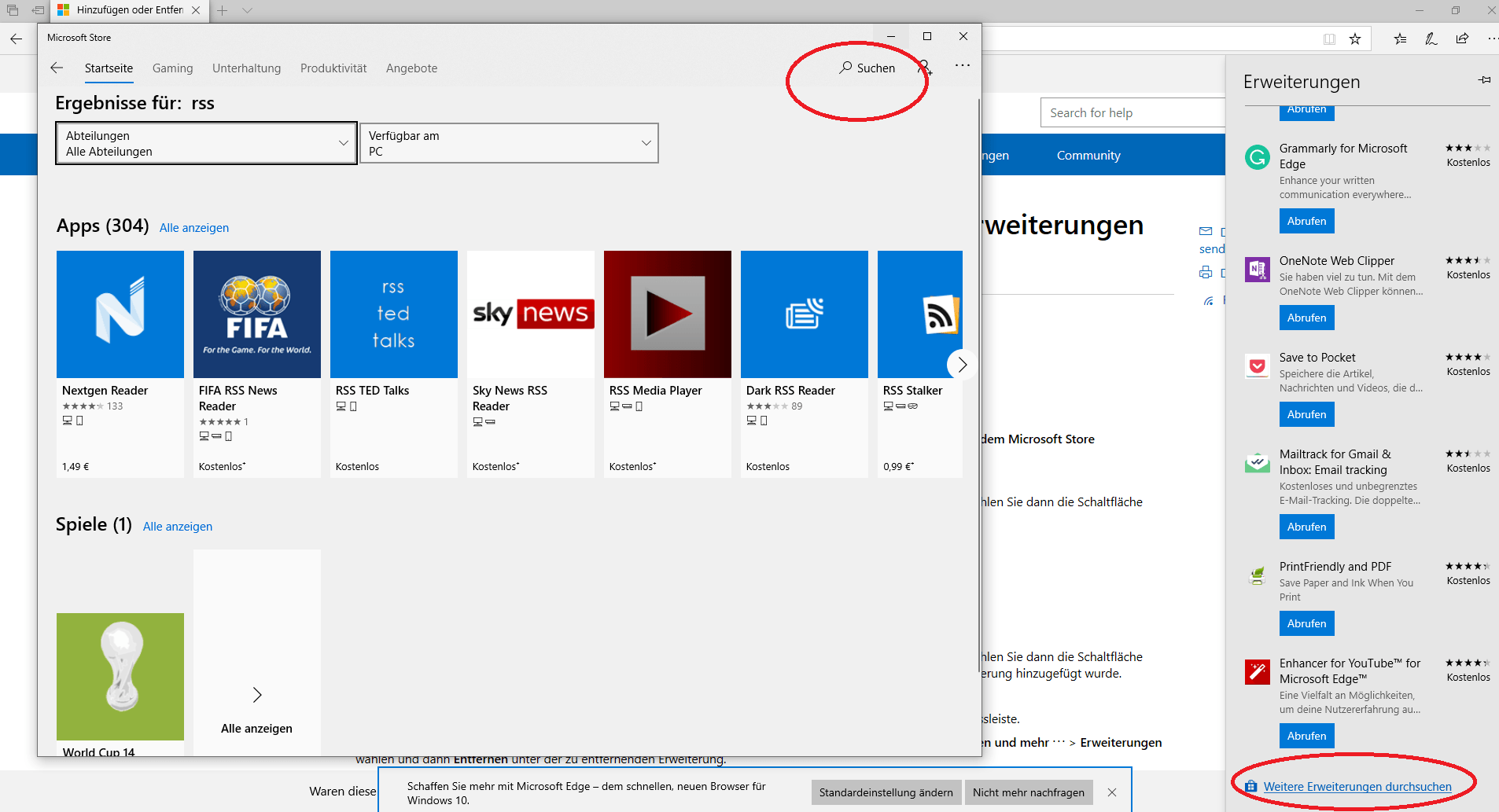The width and height of the screenshot is (1499, 812).
Task: Go back in the Microsoft Store window
Action: coord(57,68)
